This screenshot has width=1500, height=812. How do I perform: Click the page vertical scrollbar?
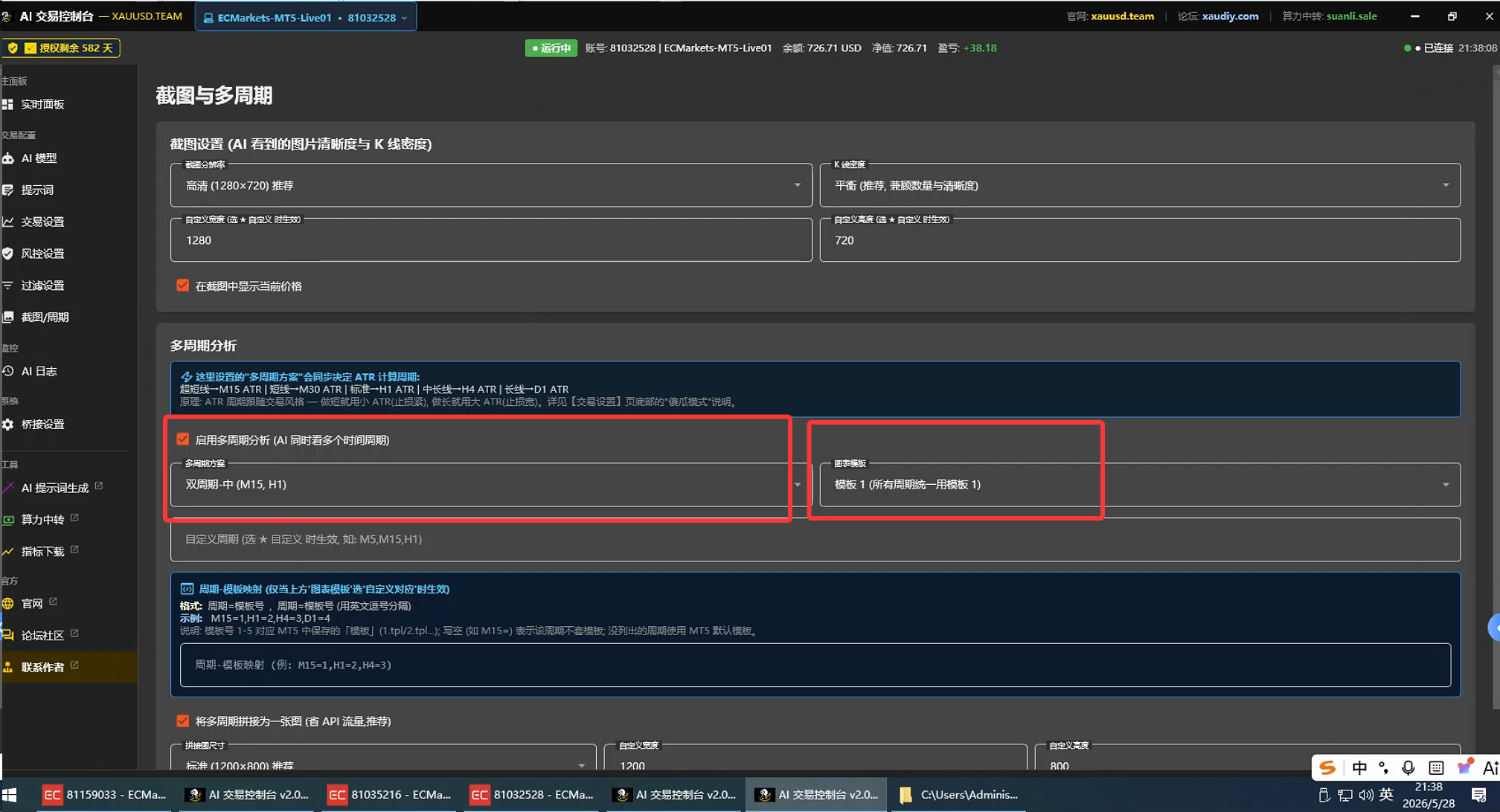tap(1496, 416)
